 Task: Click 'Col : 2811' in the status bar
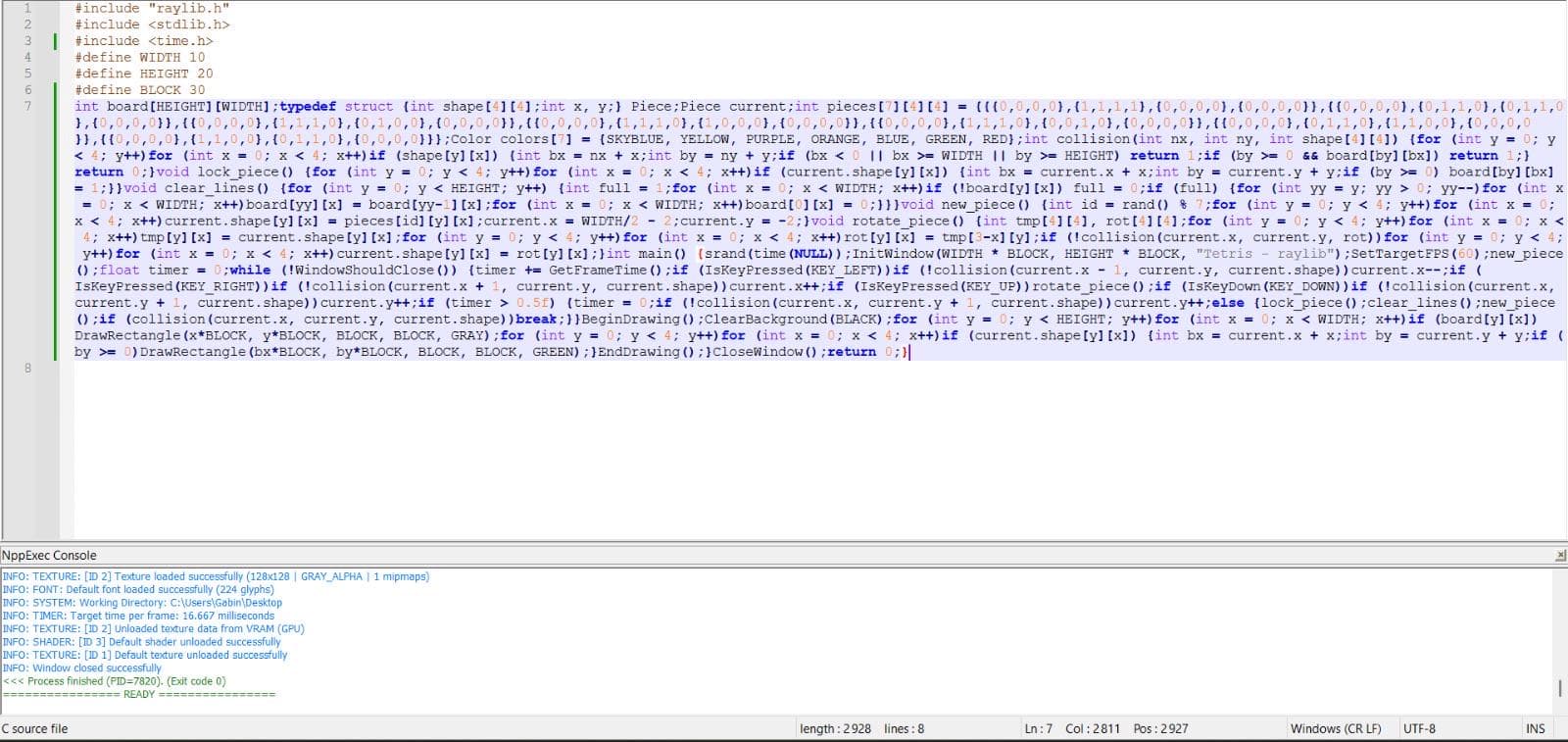(1093, 728)
